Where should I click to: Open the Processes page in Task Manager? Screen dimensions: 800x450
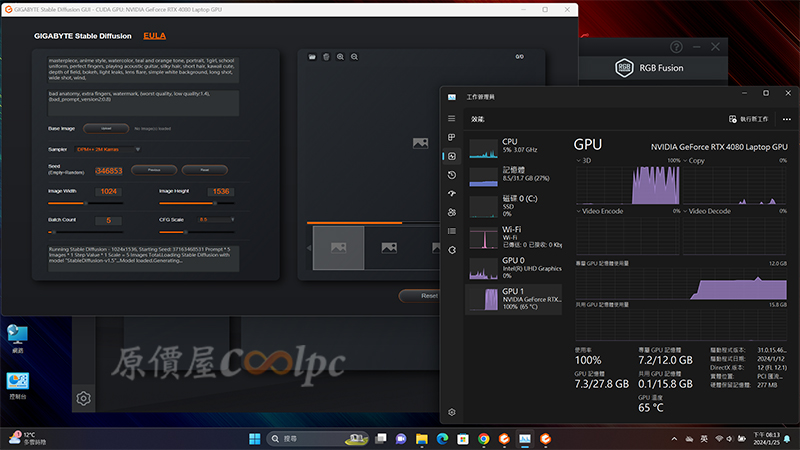pyautogui.click(x=452, y=137)
